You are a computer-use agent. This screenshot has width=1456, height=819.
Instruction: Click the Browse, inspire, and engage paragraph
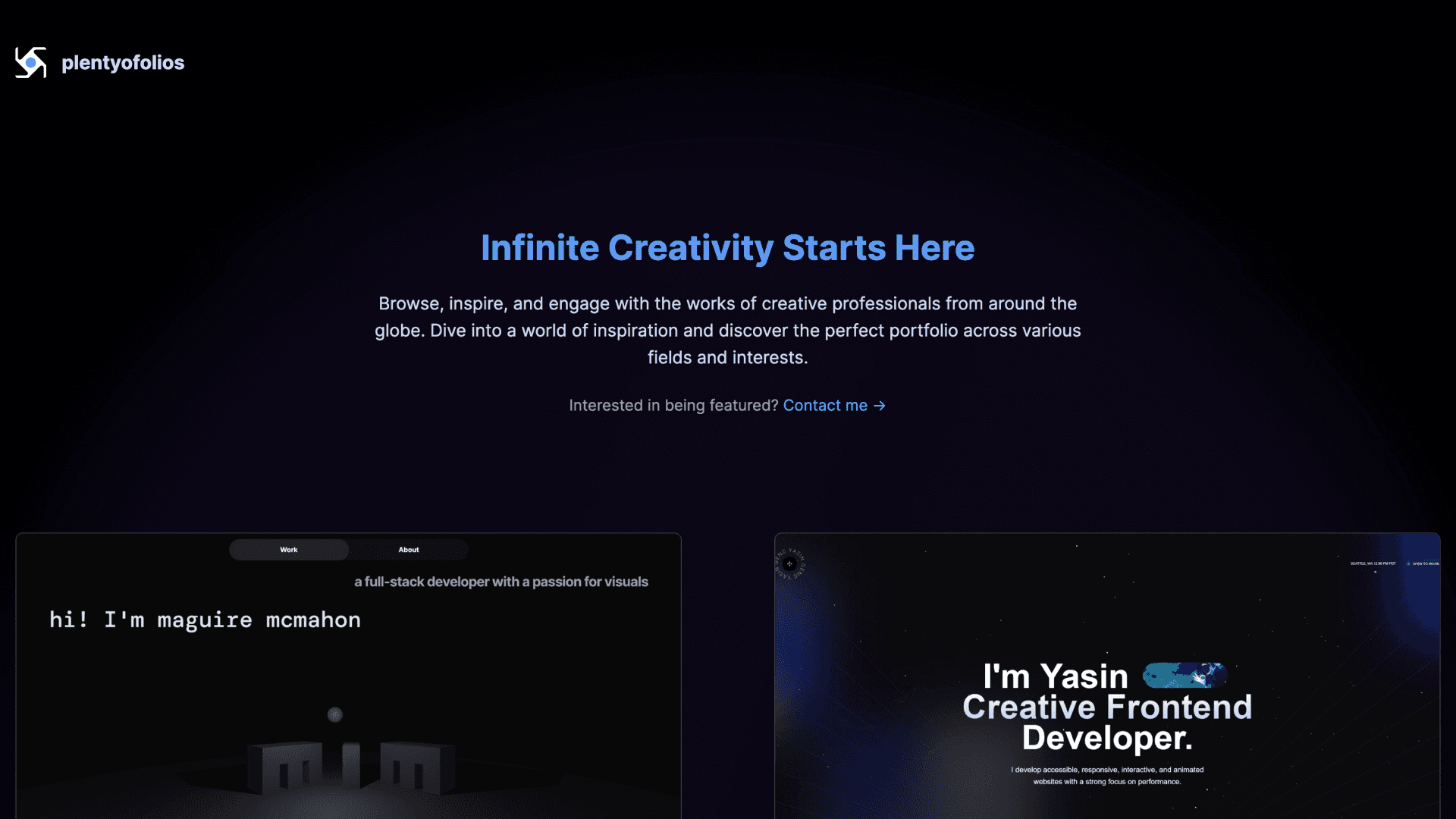(728, 331)
